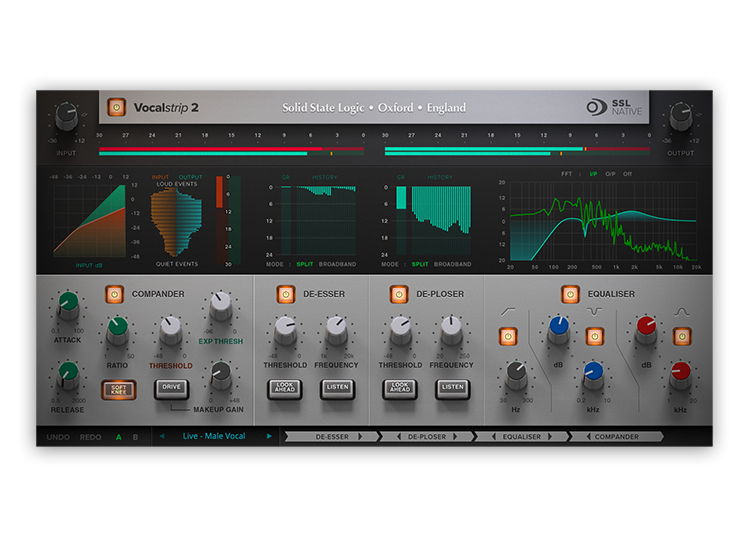Click the De-Ploser Threshold knob
Screen dimensions: 750x538
(401, 330)
